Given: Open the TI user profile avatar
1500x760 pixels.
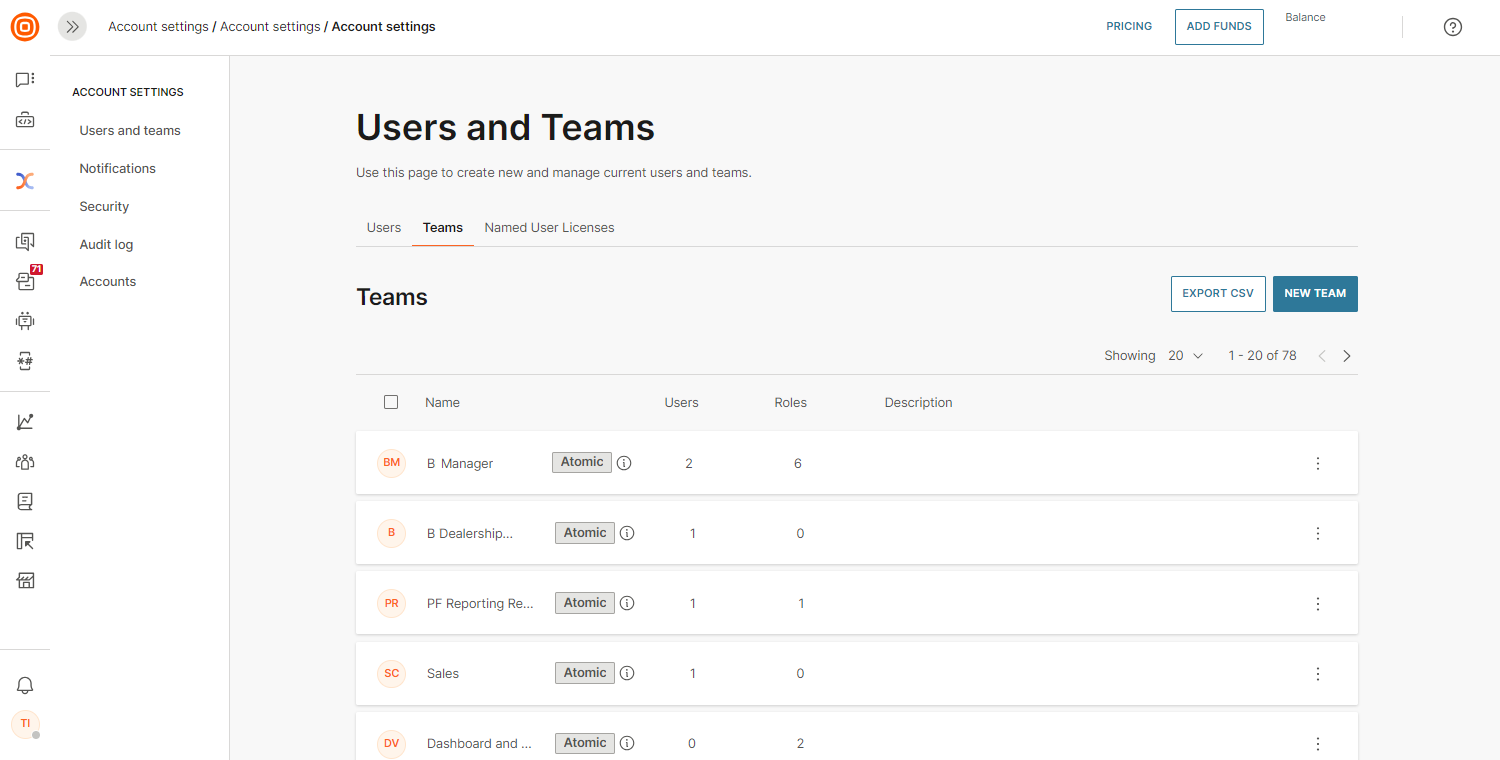Looking at the screenshot, I should [25, 723].
